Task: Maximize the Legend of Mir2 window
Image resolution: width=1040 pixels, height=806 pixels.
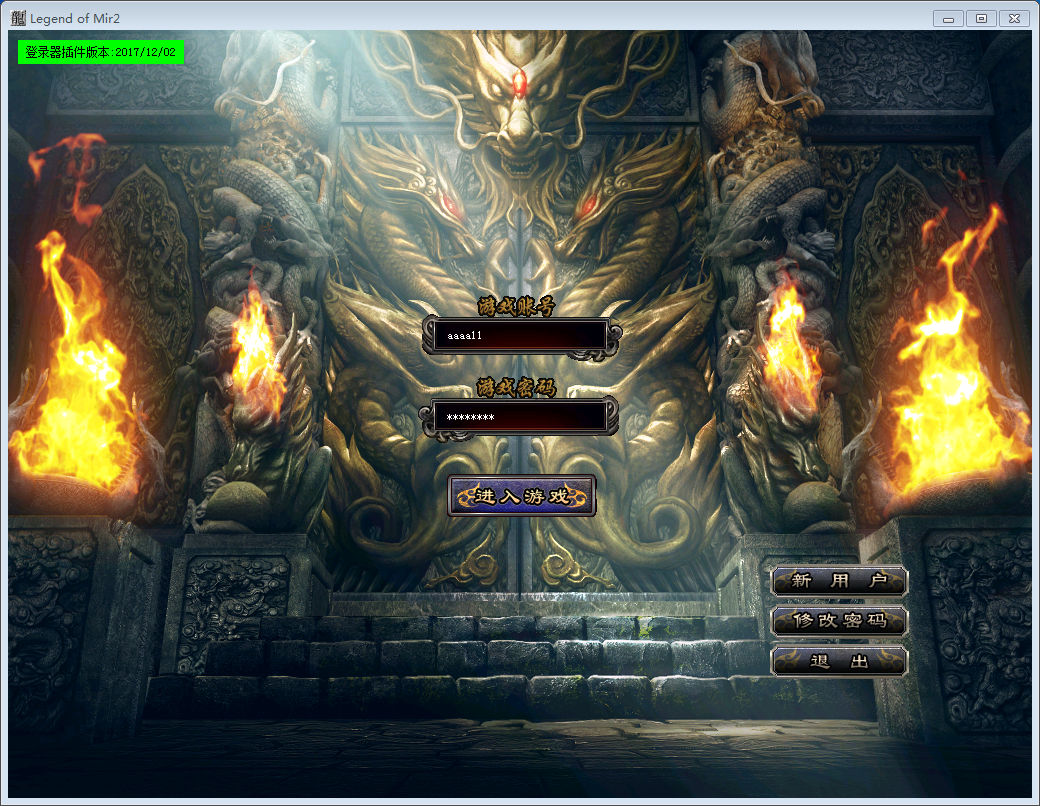Action: [982, 19]
